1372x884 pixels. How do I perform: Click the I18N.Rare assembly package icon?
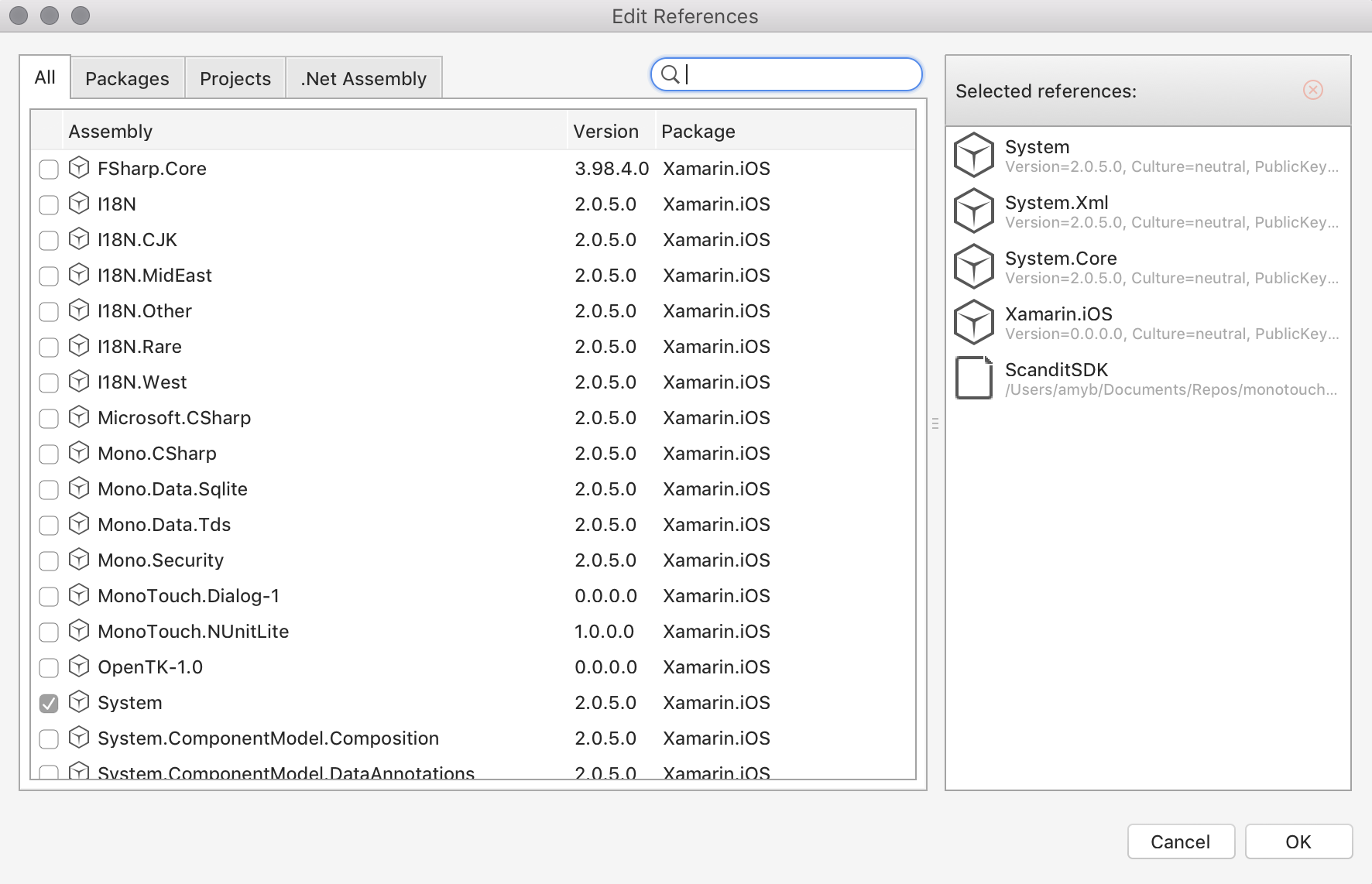pos(79,345)
